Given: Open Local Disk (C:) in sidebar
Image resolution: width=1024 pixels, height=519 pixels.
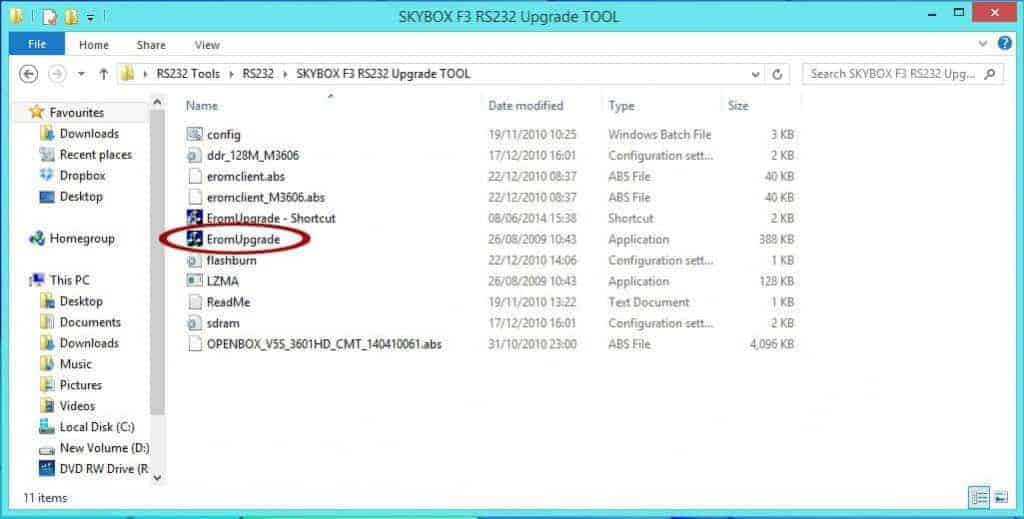Looking at the screenshot, I should 97,427.
